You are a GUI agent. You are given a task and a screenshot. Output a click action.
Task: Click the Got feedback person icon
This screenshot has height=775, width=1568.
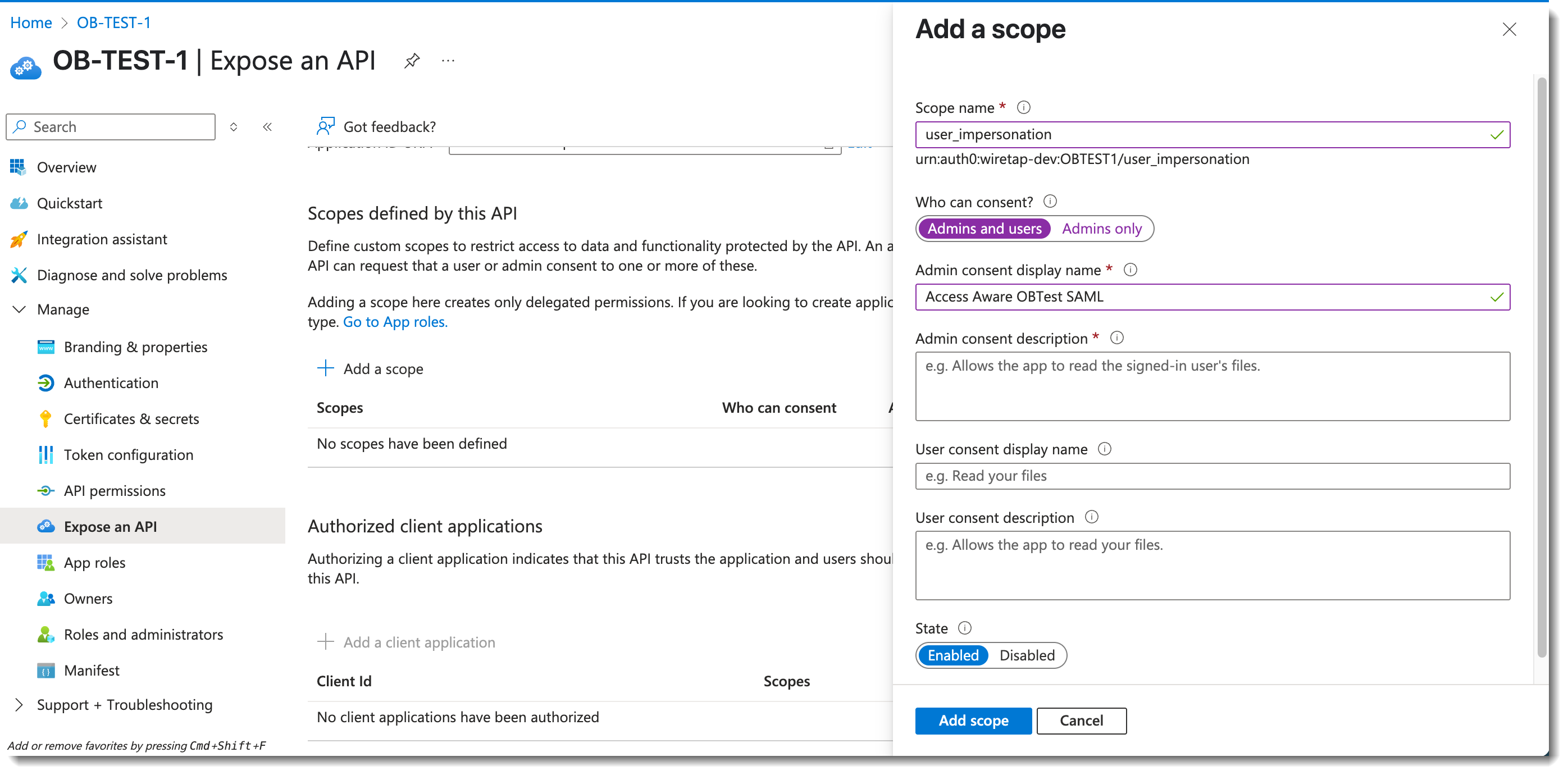tap(325, 126)
